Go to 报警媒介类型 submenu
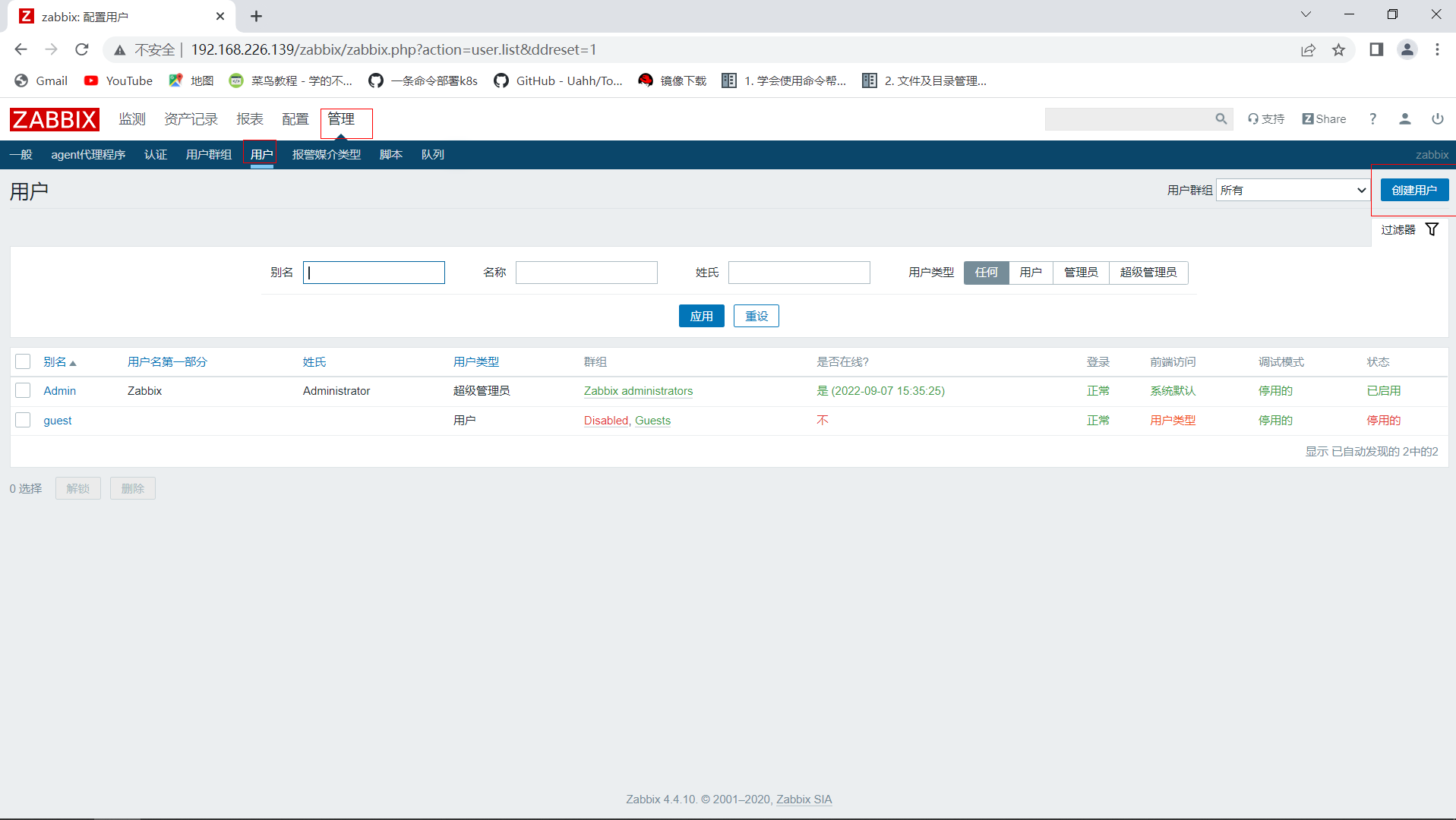The image size is (1456, 820). click(x=327, y=155)
